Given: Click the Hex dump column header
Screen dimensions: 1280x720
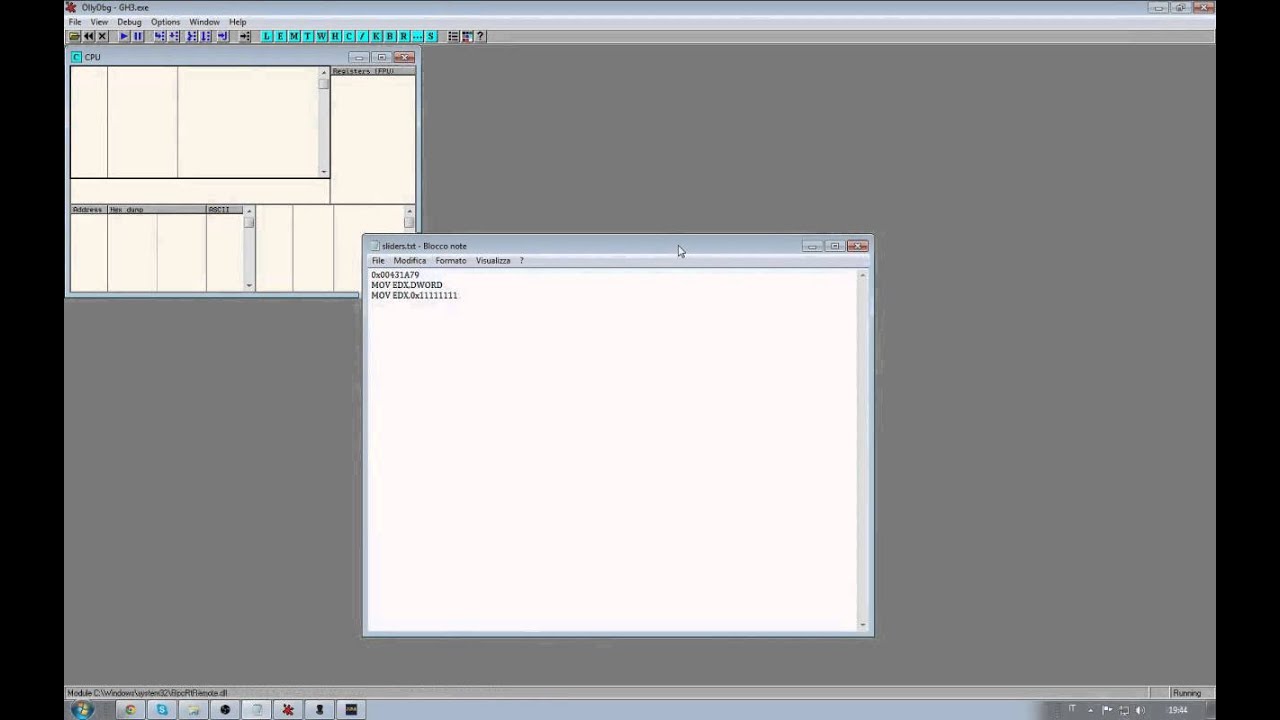Looking at the screenshot, I should tap(156, 209).
